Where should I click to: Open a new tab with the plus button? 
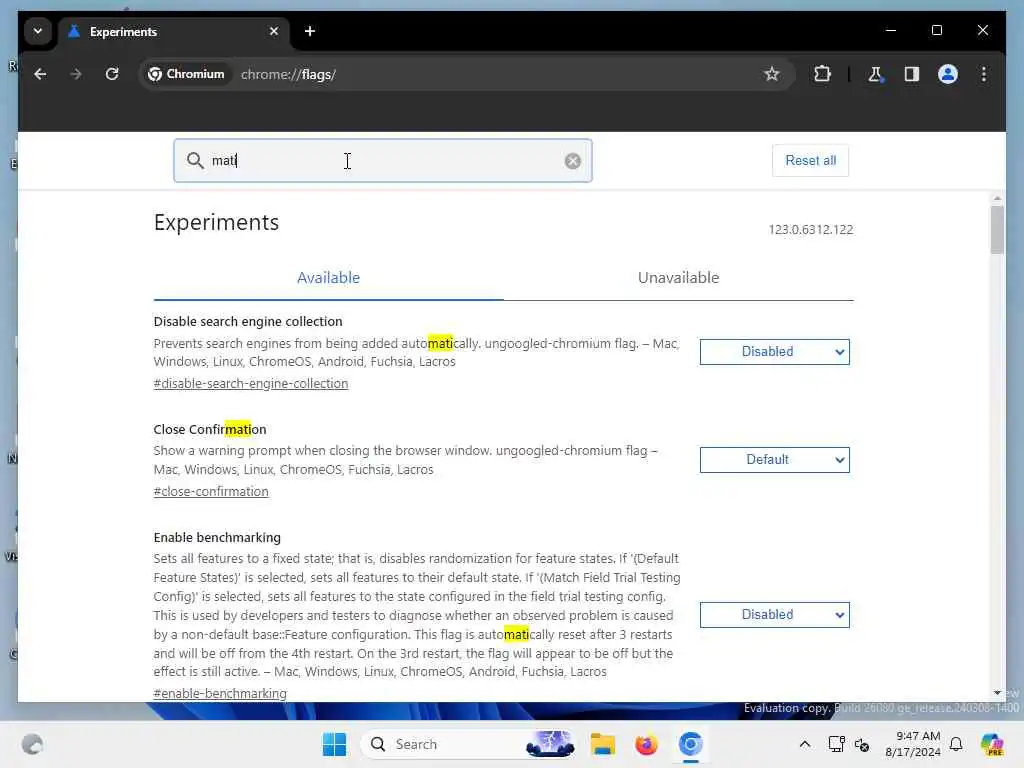click(x=310, y=31)
